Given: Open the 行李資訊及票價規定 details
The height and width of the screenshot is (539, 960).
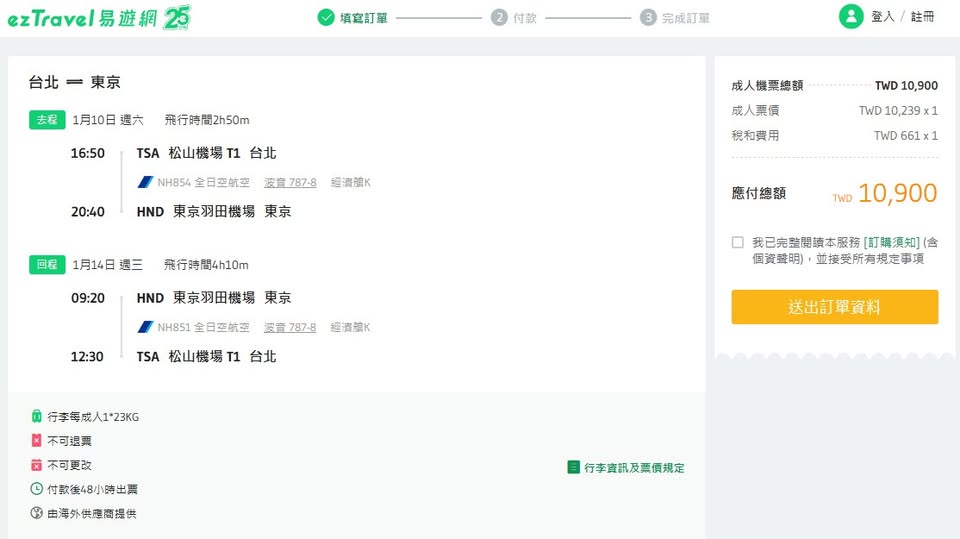Looking at the screenshot, I should point(626,467).
